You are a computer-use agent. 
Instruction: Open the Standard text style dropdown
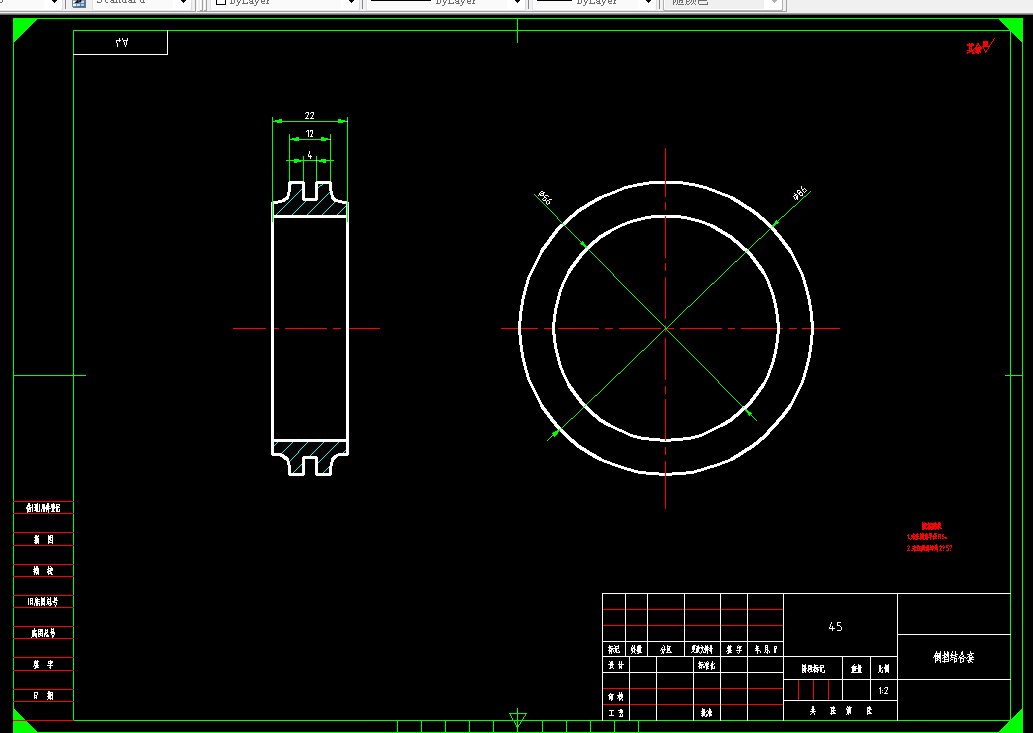(x=140, y=3)
